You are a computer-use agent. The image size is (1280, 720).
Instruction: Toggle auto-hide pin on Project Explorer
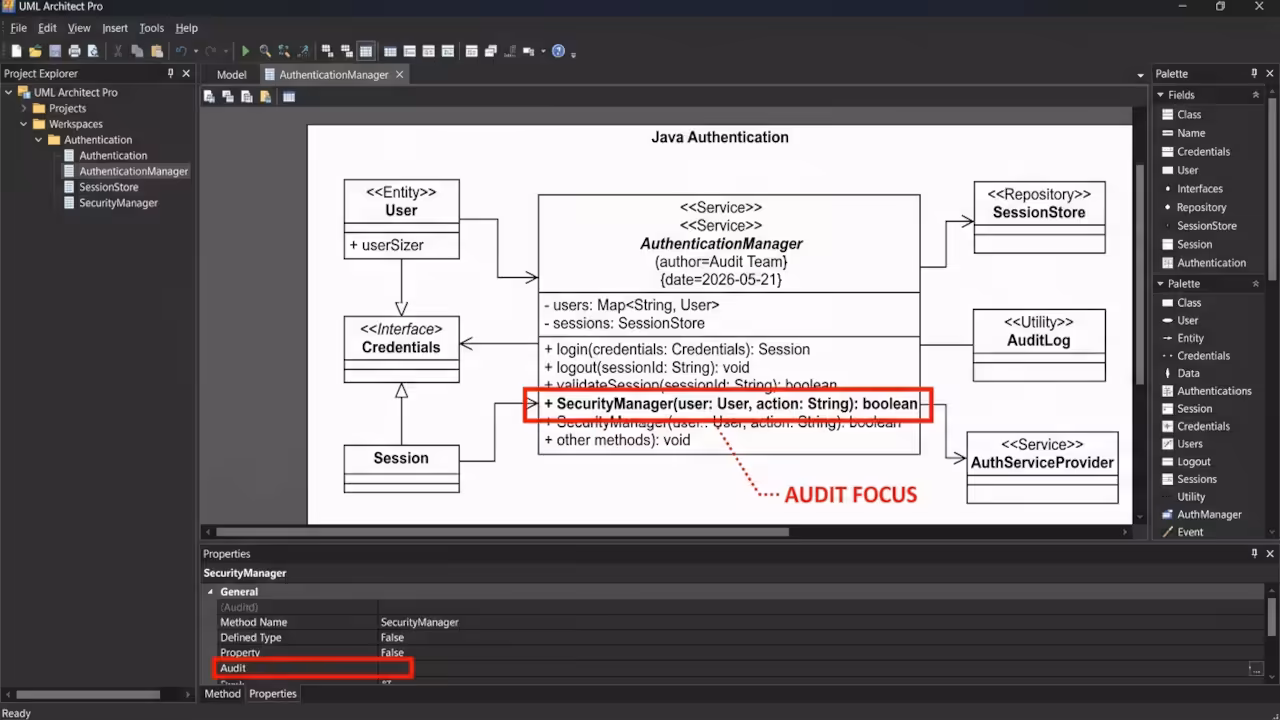171,74
